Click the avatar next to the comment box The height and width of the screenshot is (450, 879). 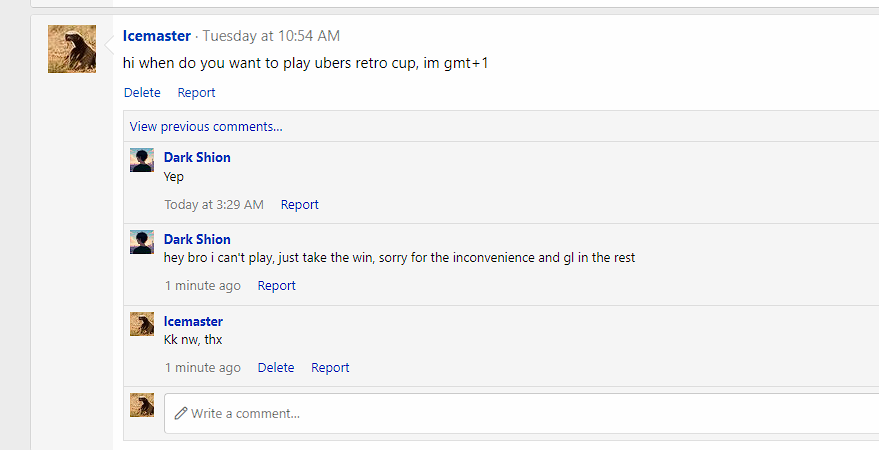point(142,405)
